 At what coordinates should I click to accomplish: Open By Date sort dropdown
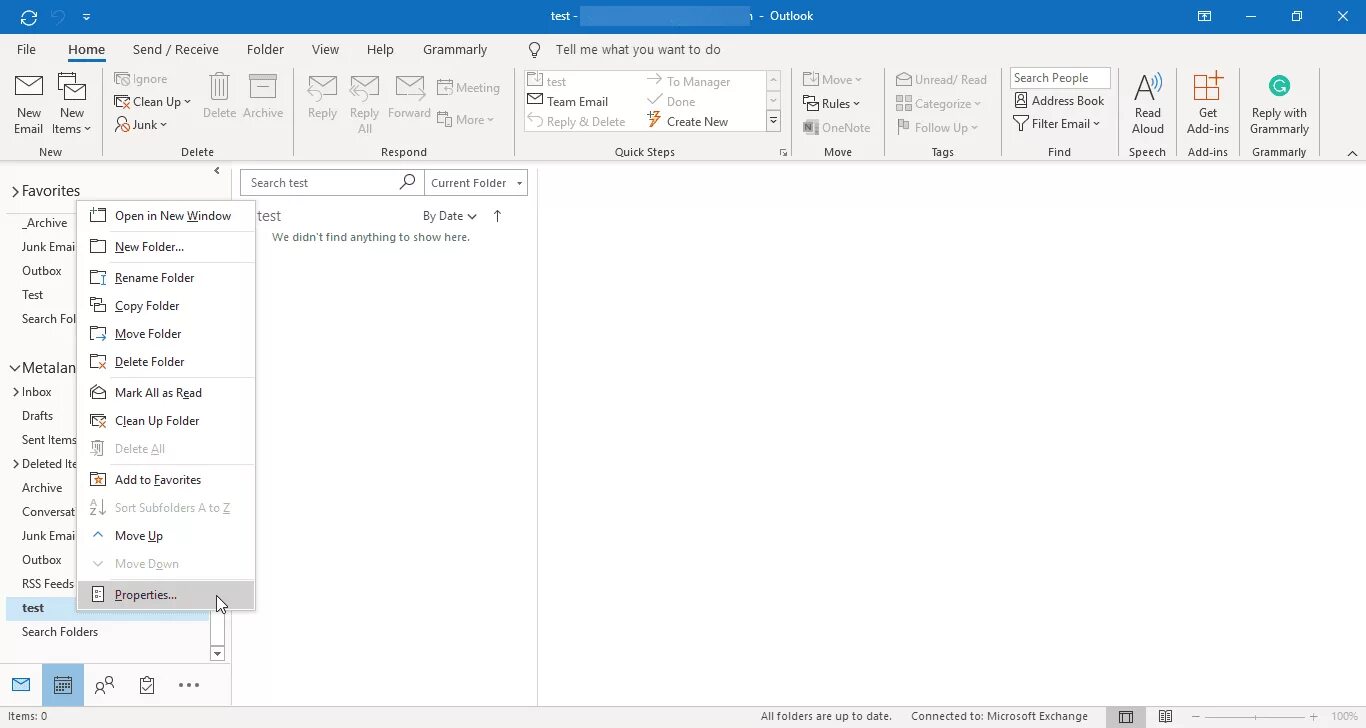[x=450, y=216]
